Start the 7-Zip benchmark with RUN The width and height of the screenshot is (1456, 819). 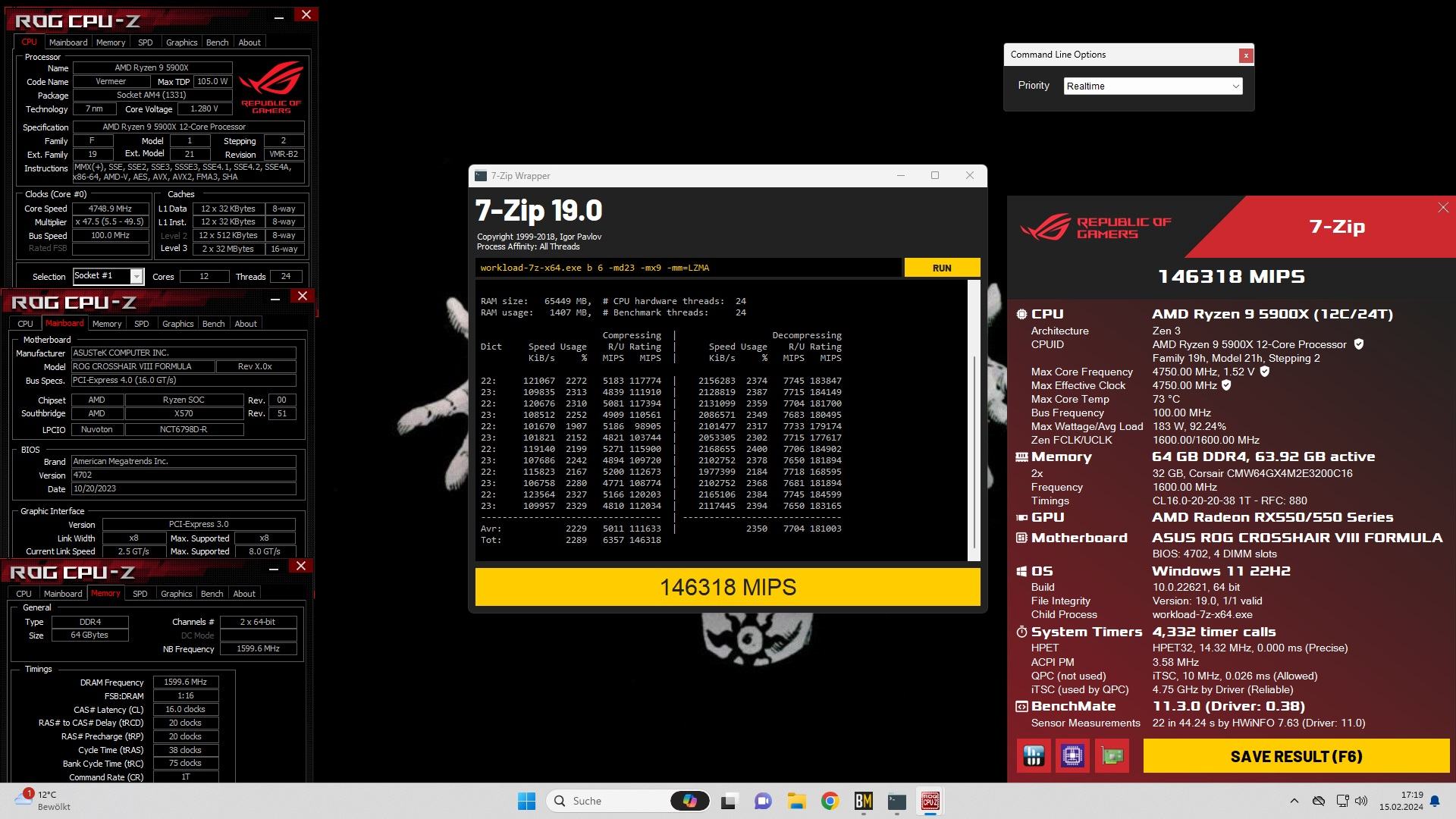point(942,268)
